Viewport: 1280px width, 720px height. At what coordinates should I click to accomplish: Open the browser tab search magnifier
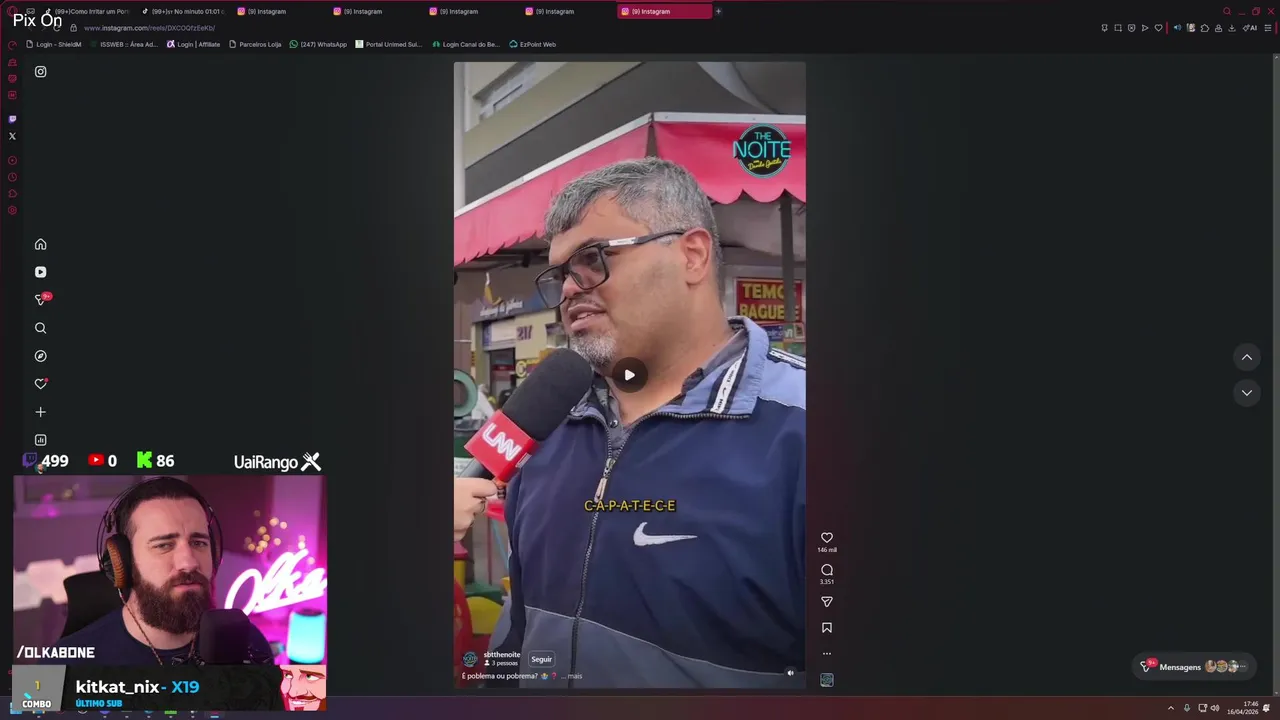pyautogui.click(x=1227, y=11)
